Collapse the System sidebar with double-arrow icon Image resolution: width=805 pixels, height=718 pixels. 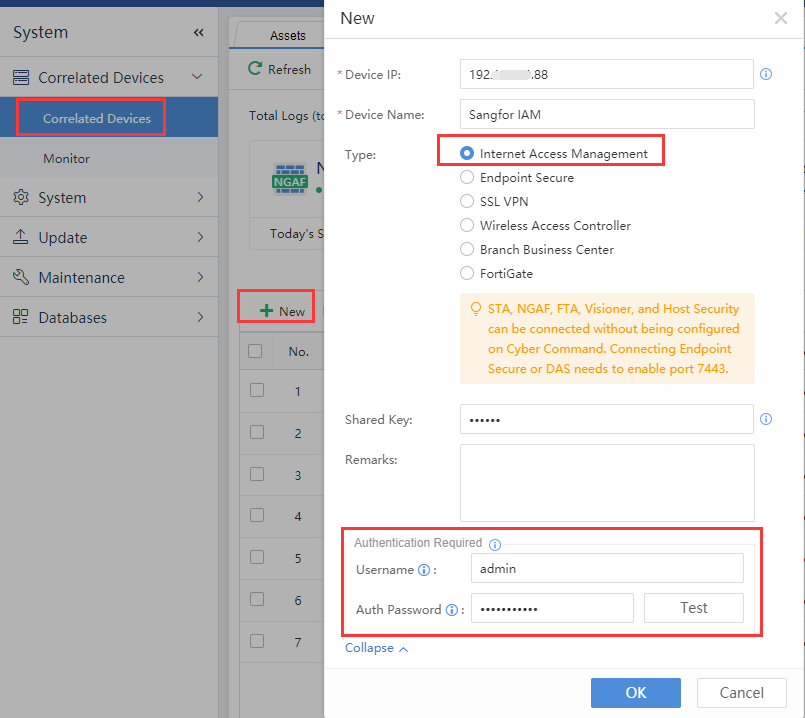[x=198, y=33]
